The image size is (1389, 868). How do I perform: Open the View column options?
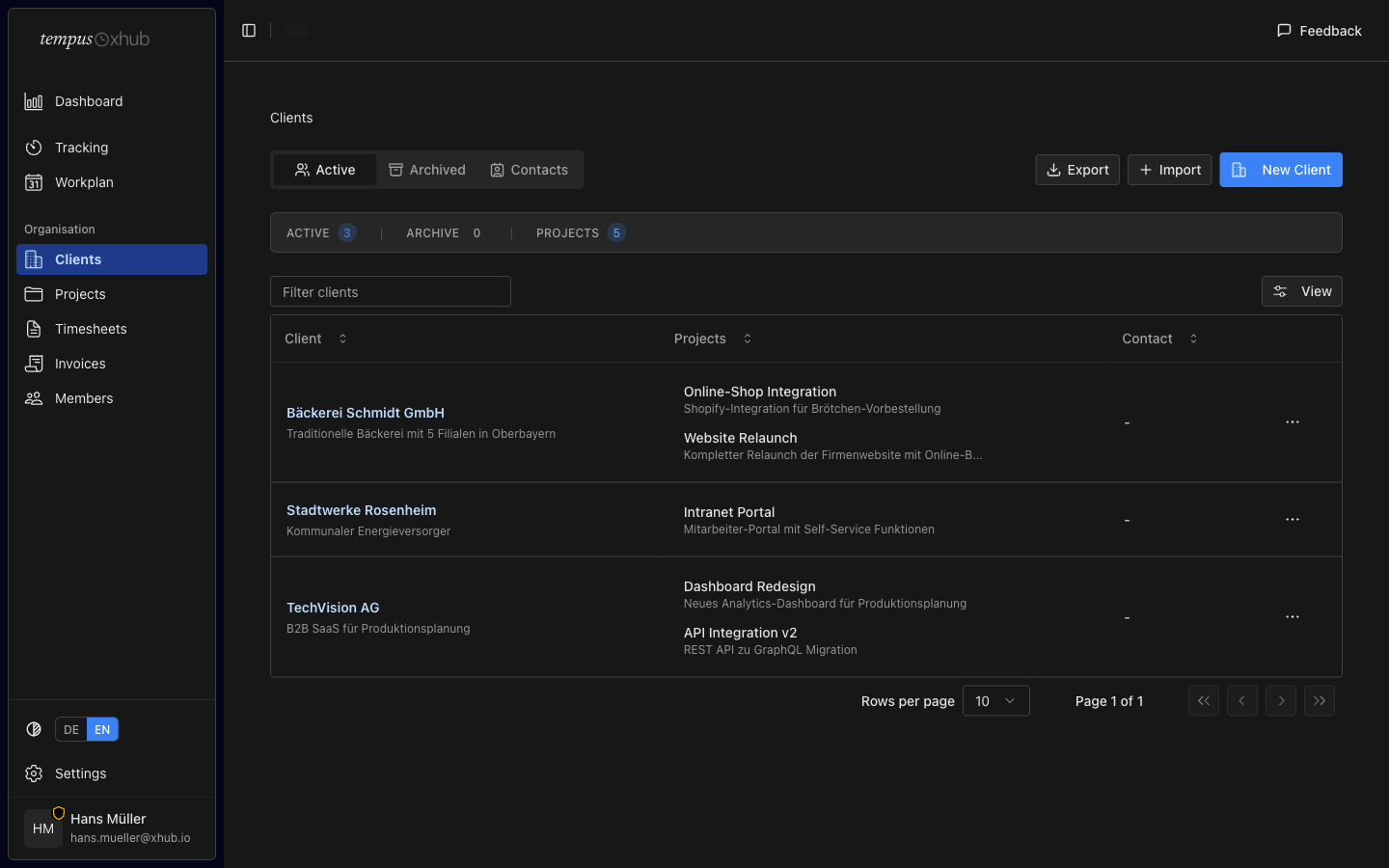point(1301,291)
